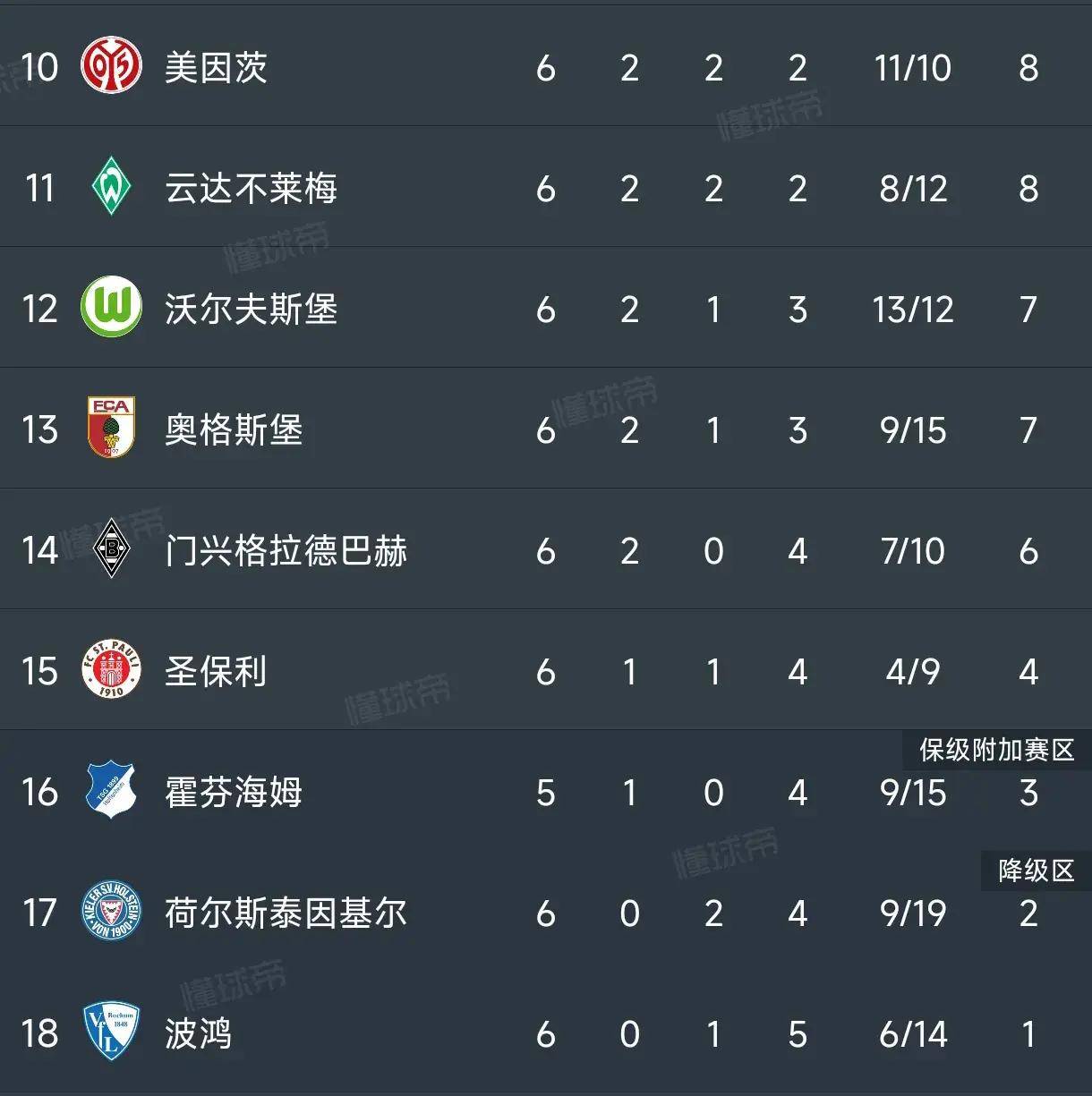Click the 降级区 relegation zone label

pyautogui.click(x=1036, y=871)
